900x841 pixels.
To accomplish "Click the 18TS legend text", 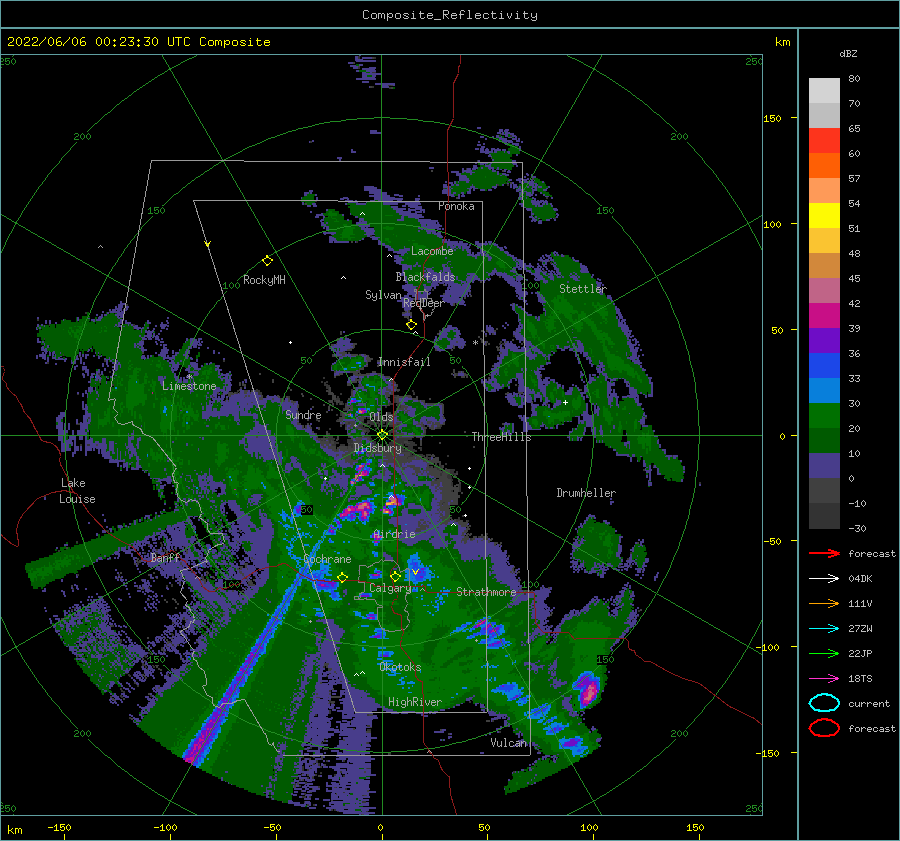I will coord(860,679).
